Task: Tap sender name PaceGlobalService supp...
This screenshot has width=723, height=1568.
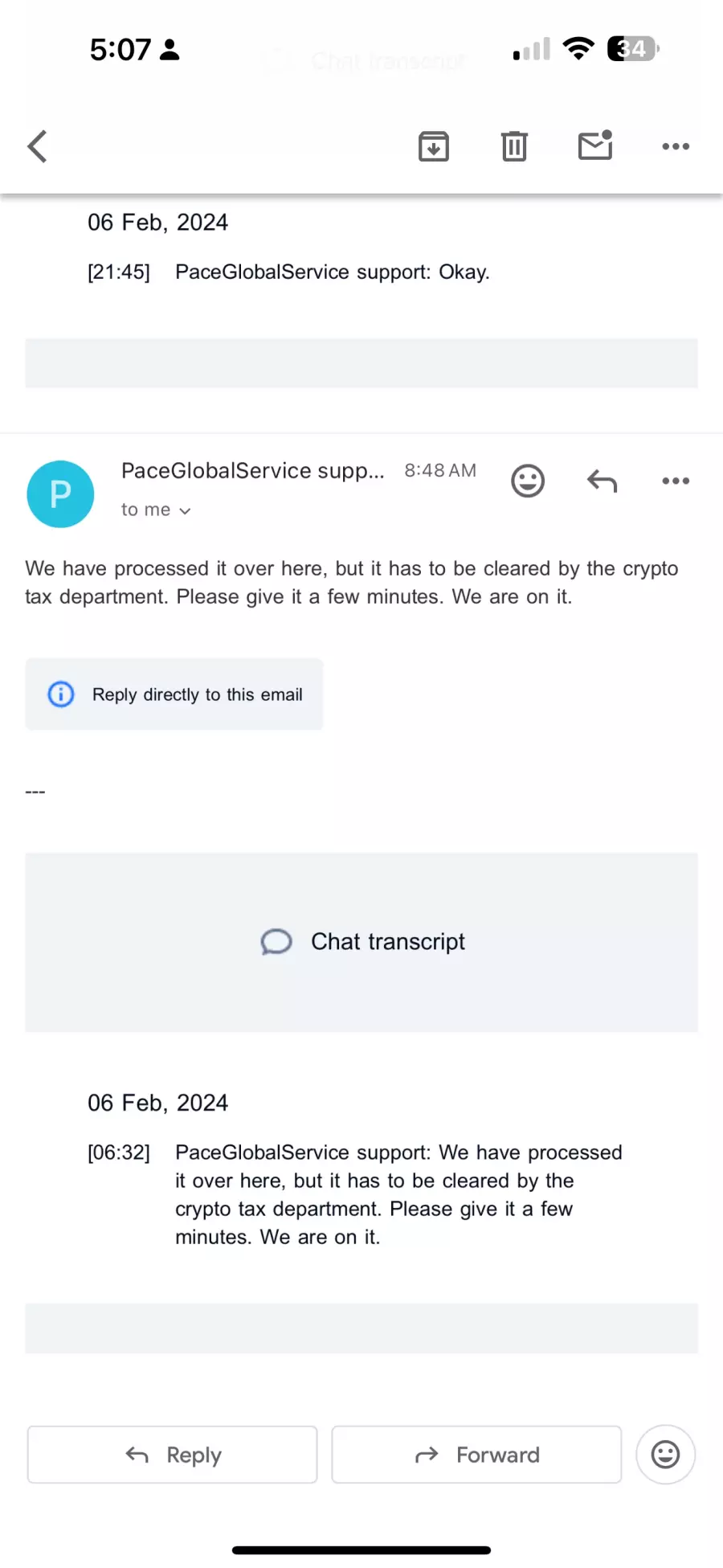Action: [x=253, y=471]
